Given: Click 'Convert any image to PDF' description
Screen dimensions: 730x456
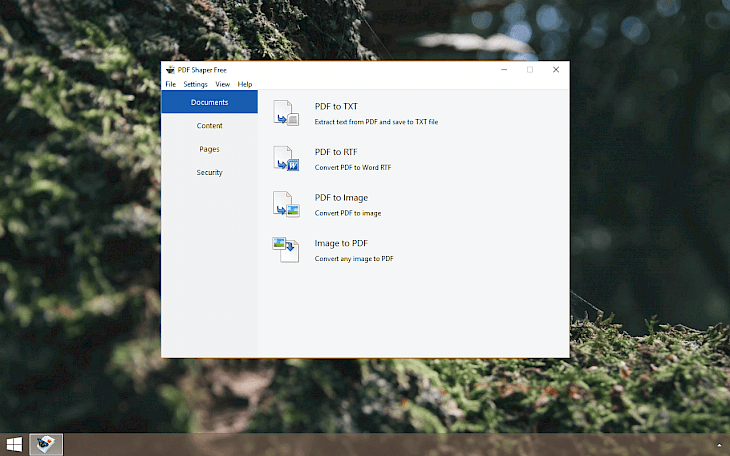Looking at the screenshot, I should 354,259.
